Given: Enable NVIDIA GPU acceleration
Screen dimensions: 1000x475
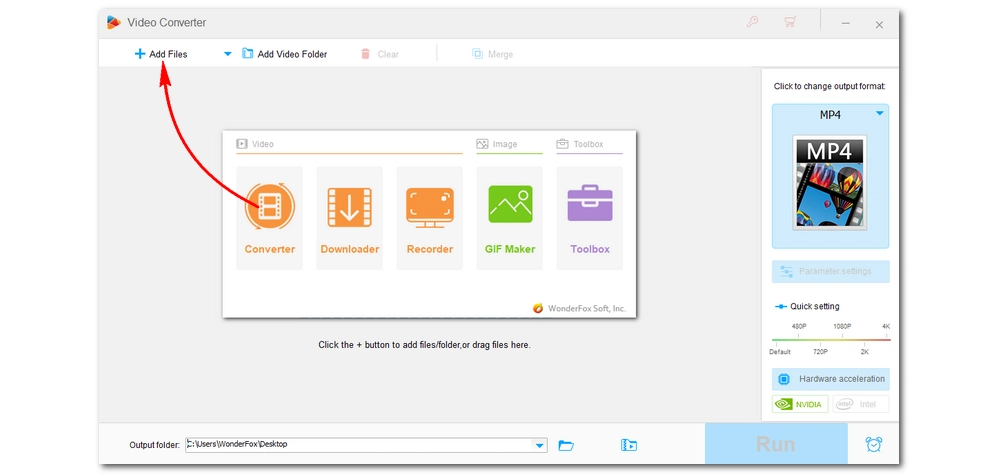Looking at the screenshot, I should tap(800, 405).
